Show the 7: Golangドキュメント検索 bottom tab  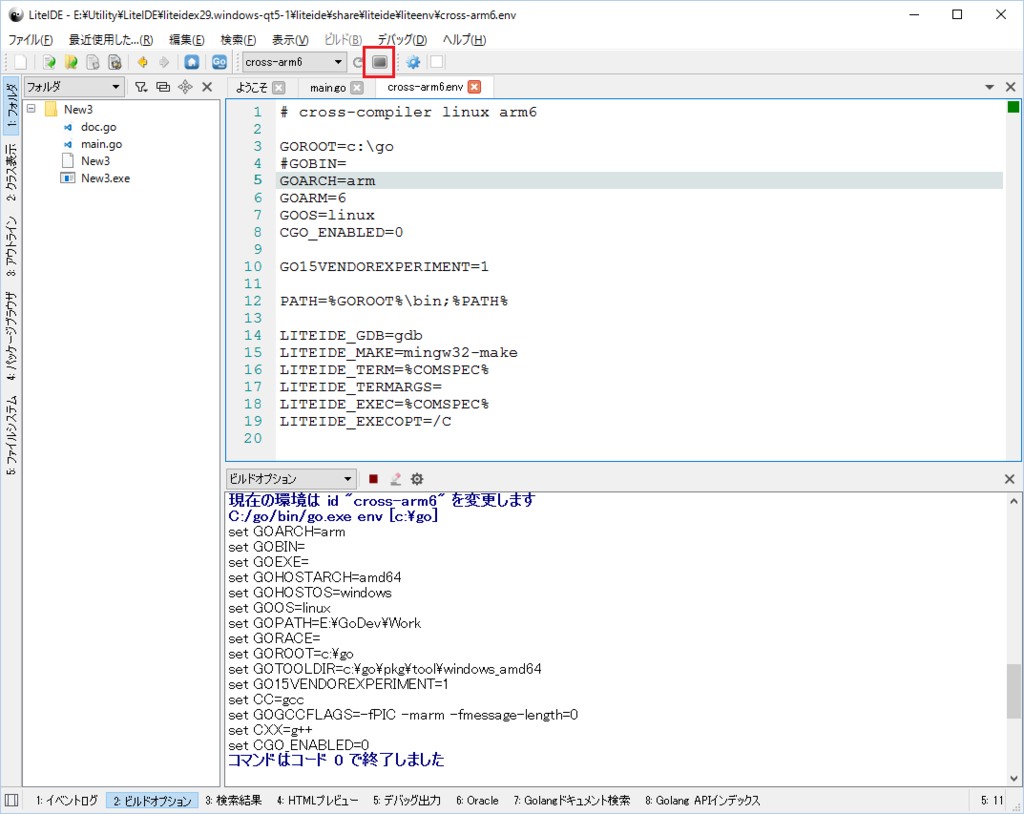[572, 800]
